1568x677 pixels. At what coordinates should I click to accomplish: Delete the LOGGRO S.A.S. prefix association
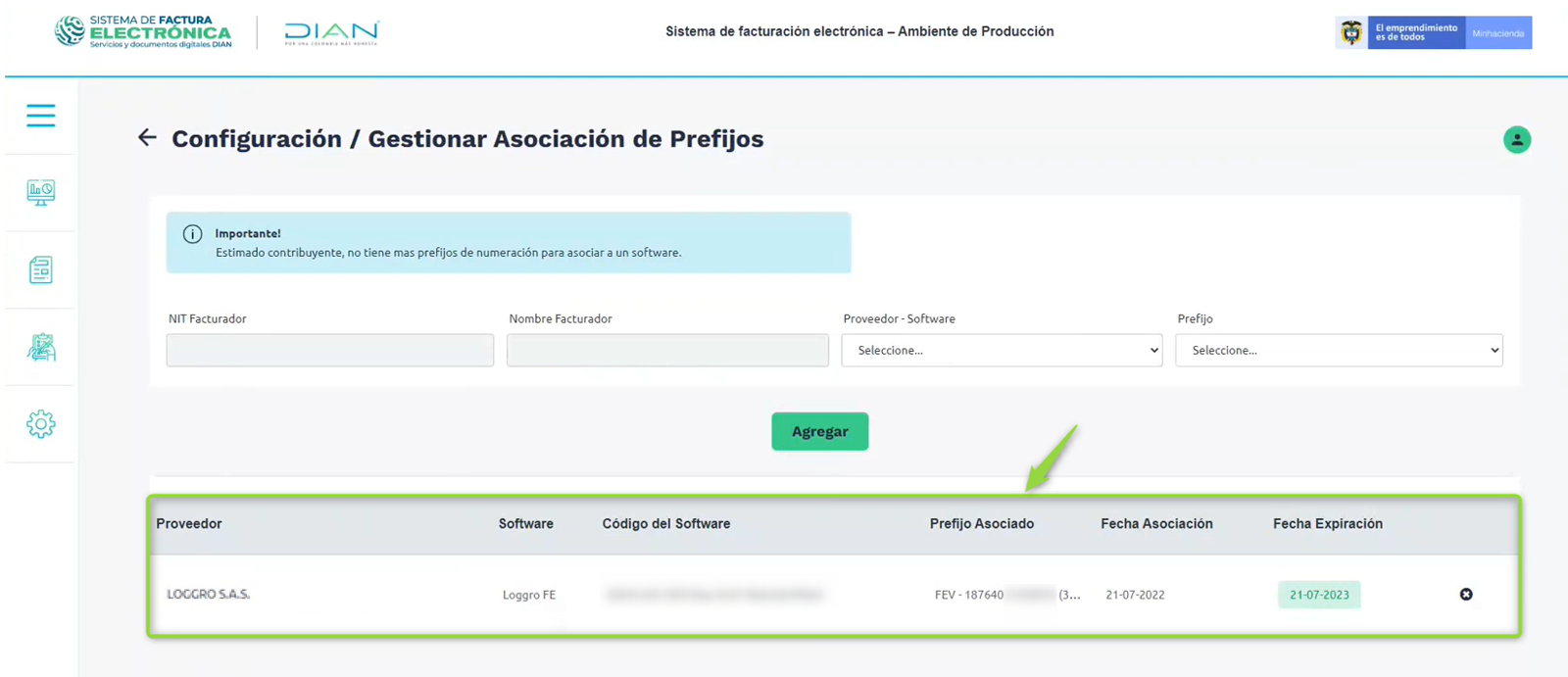click(1466, 595)
